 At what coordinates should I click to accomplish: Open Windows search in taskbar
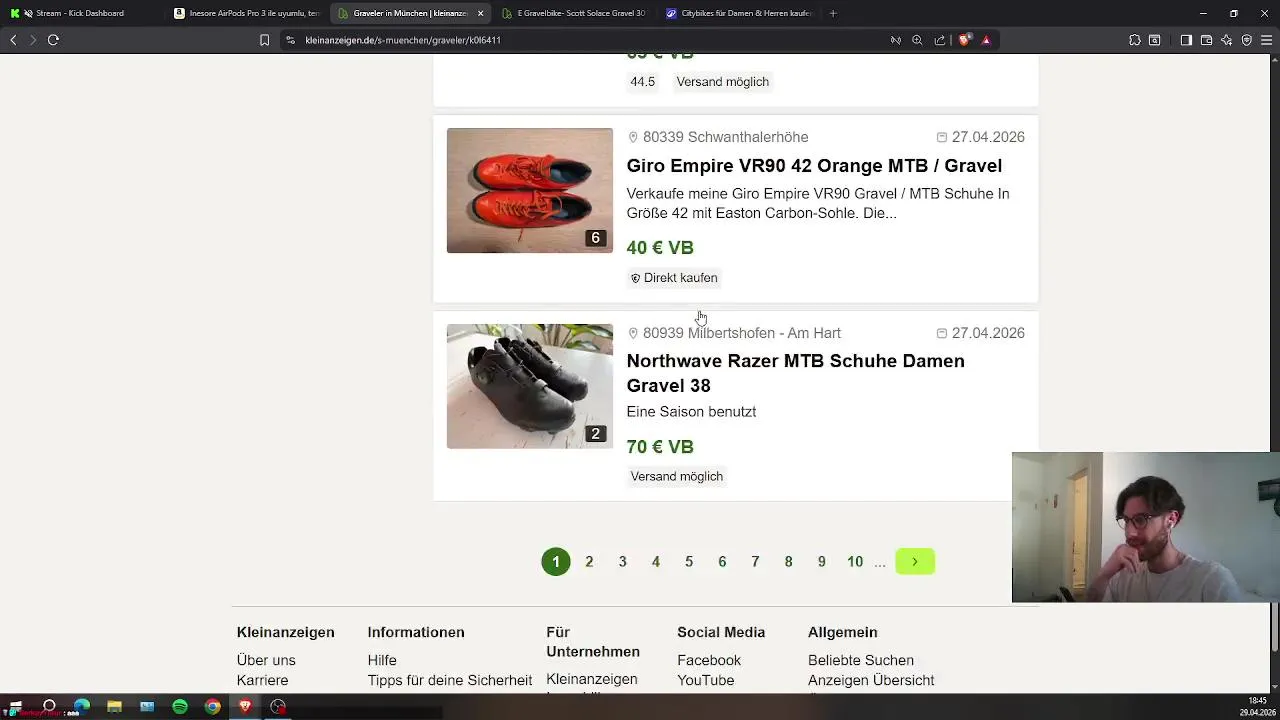pyautogui.click(x=49, y=706)
